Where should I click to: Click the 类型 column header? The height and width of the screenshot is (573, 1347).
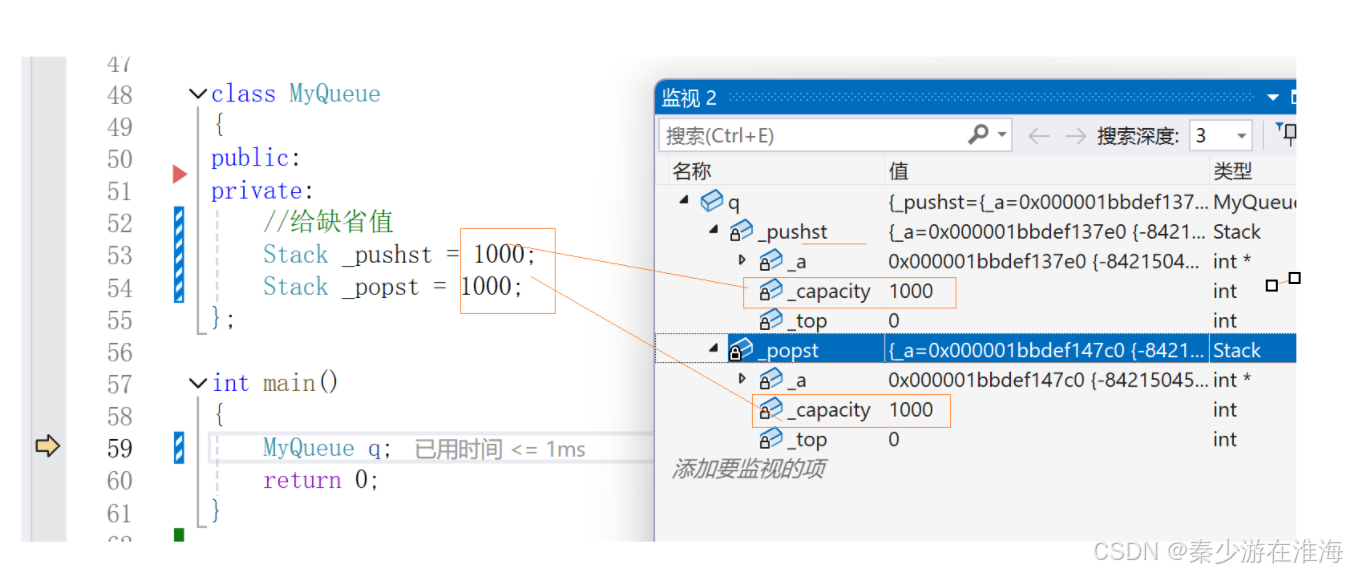[x=1233, y=171]
